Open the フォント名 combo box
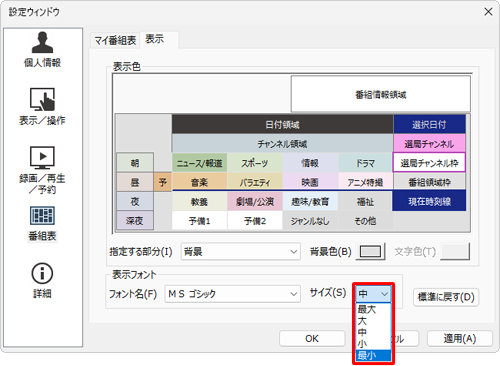 (232, 294)
